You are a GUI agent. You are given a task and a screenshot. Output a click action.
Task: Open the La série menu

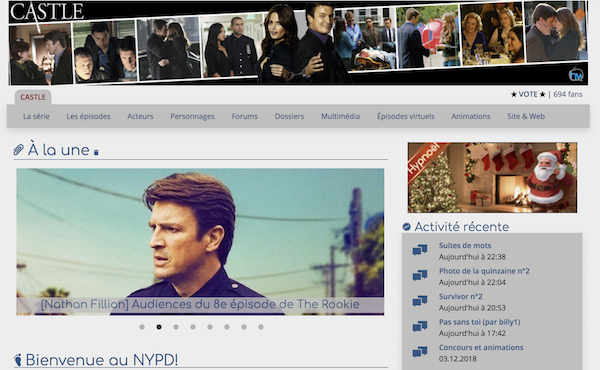pos(36,116)
